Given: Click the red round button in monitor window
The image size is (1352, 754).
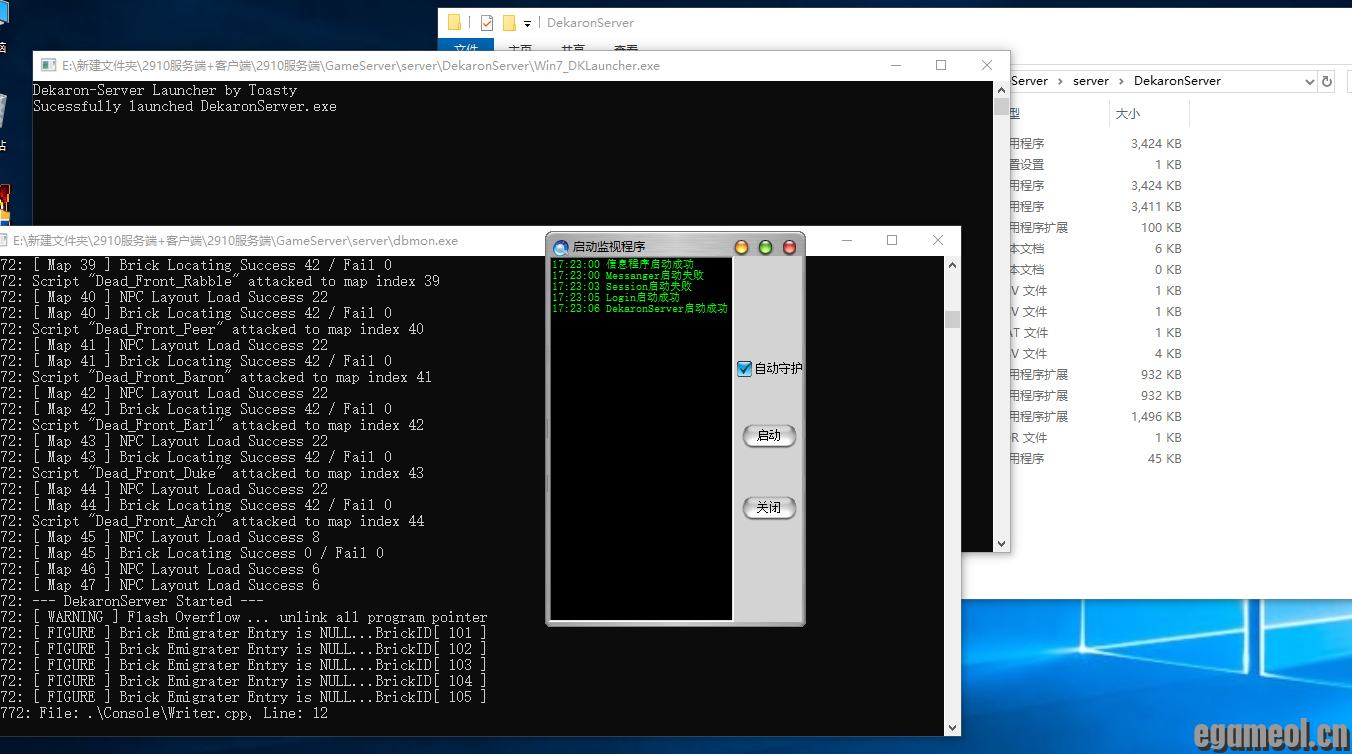Looking at the screenshot, I should (x=789, y=247).
